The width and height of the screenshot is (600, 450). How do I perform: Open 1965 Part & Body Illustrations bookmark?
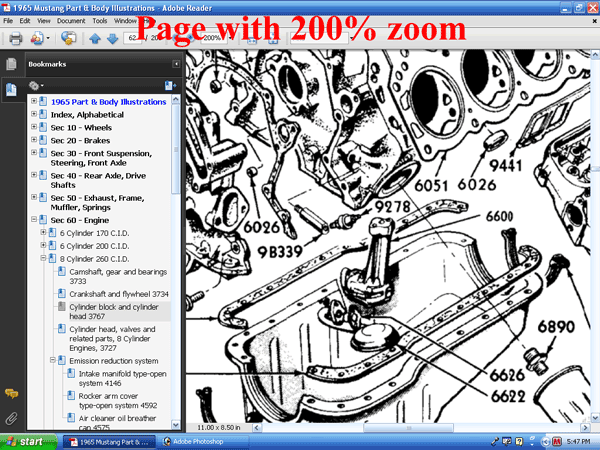(109, 102)
